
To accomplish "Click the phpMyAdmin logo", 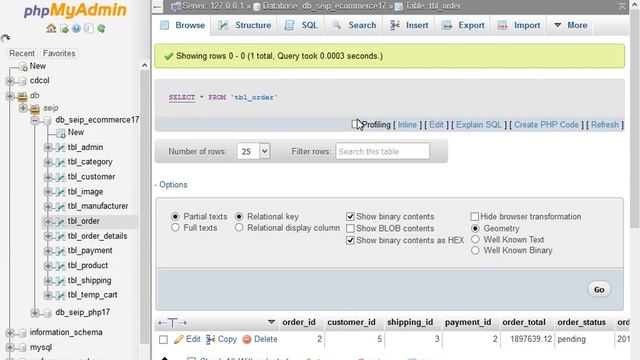I will pos(75,10).
